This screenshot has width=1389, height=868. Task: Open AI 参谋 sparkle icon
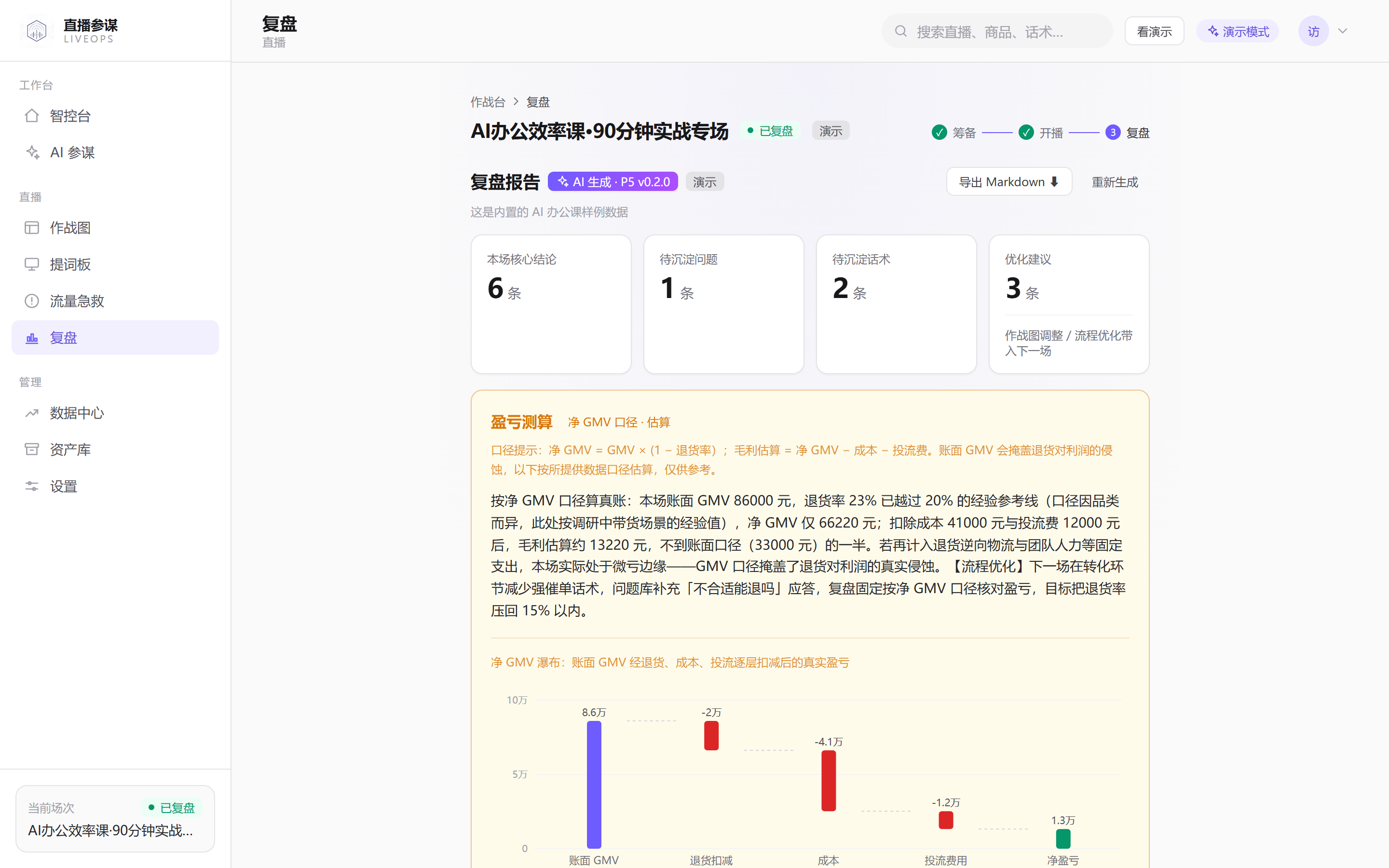point(32,153)
